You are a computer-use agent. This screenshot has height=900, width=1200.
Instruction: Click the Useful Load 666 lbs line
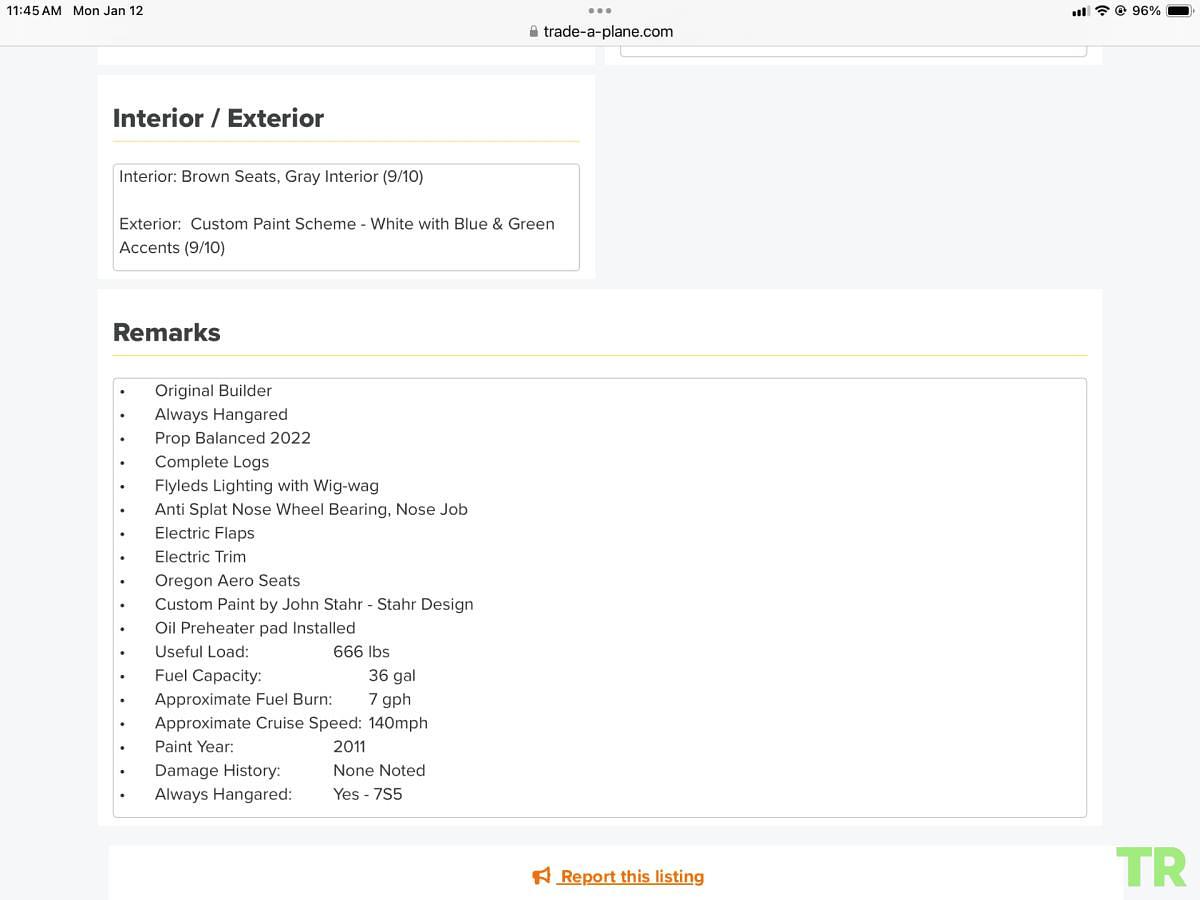[272, 651]
